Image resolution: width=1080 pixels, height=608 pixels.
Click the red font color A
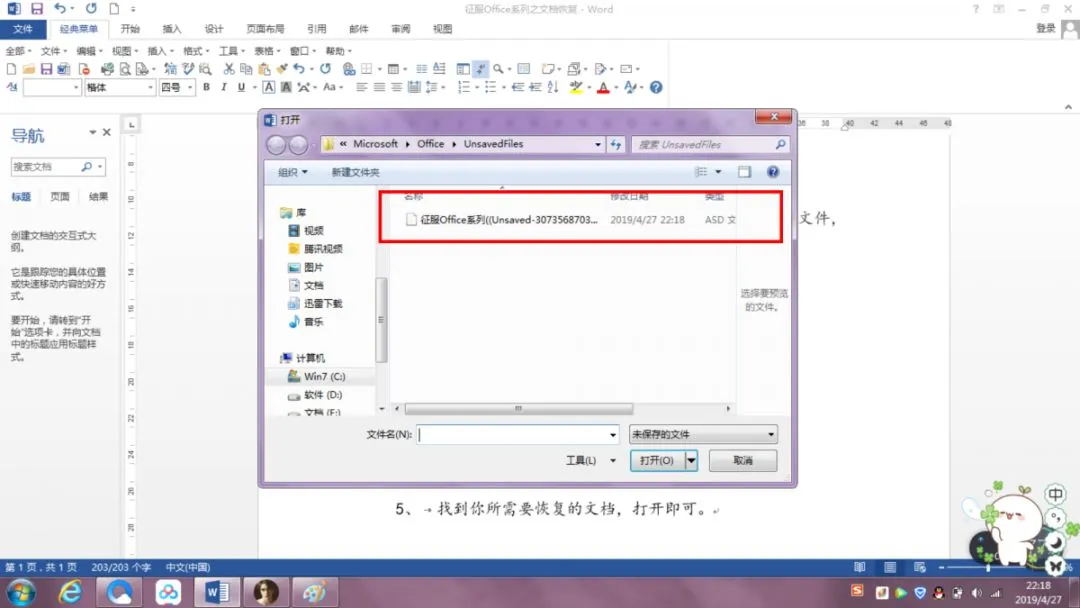(603, 87)
